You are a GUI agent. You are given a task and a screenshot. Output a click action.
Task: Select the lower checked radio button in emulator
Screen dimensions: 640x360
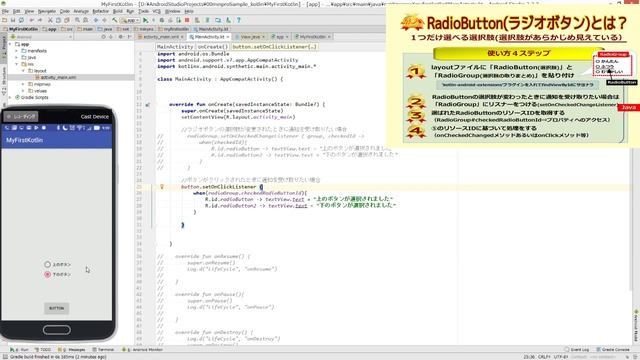pyautogui.click(x=47, y=274)
